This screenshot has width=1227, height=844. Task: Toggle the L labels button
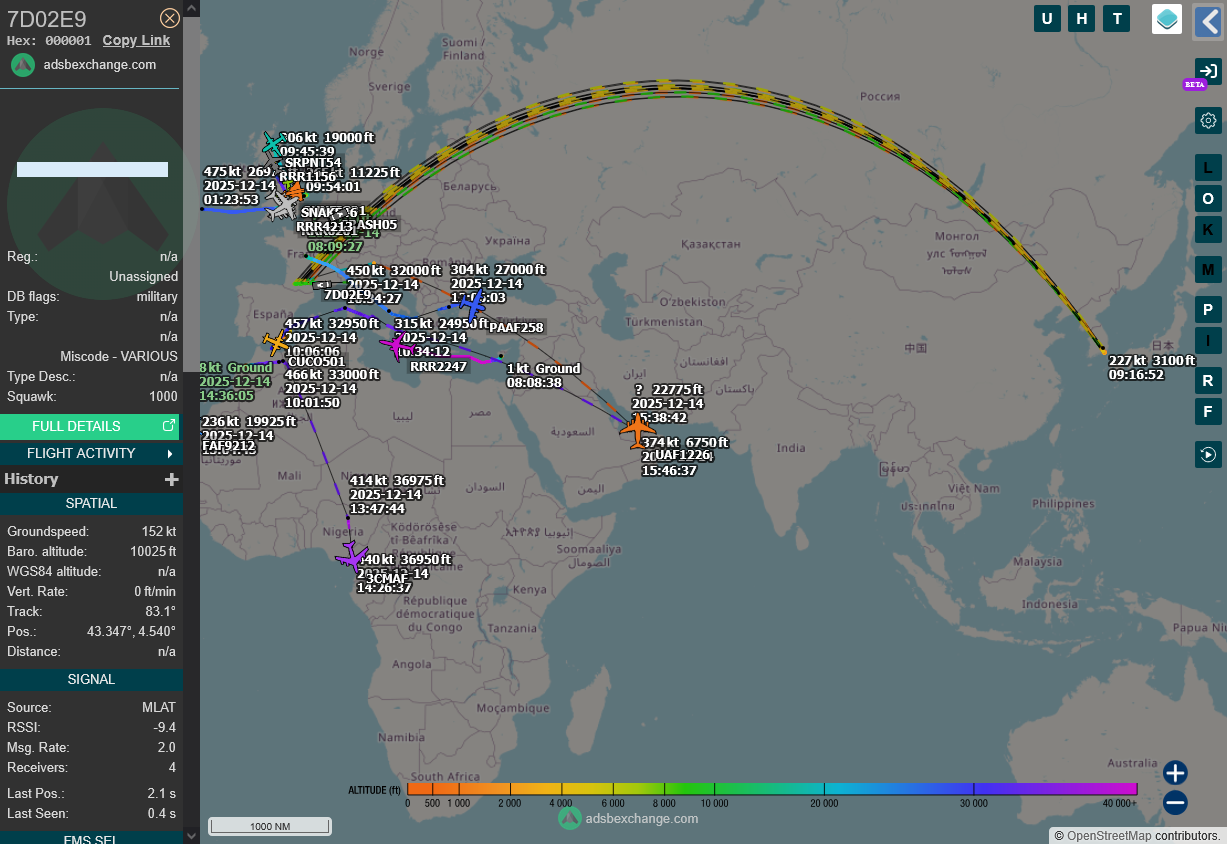coord(1208,168)
